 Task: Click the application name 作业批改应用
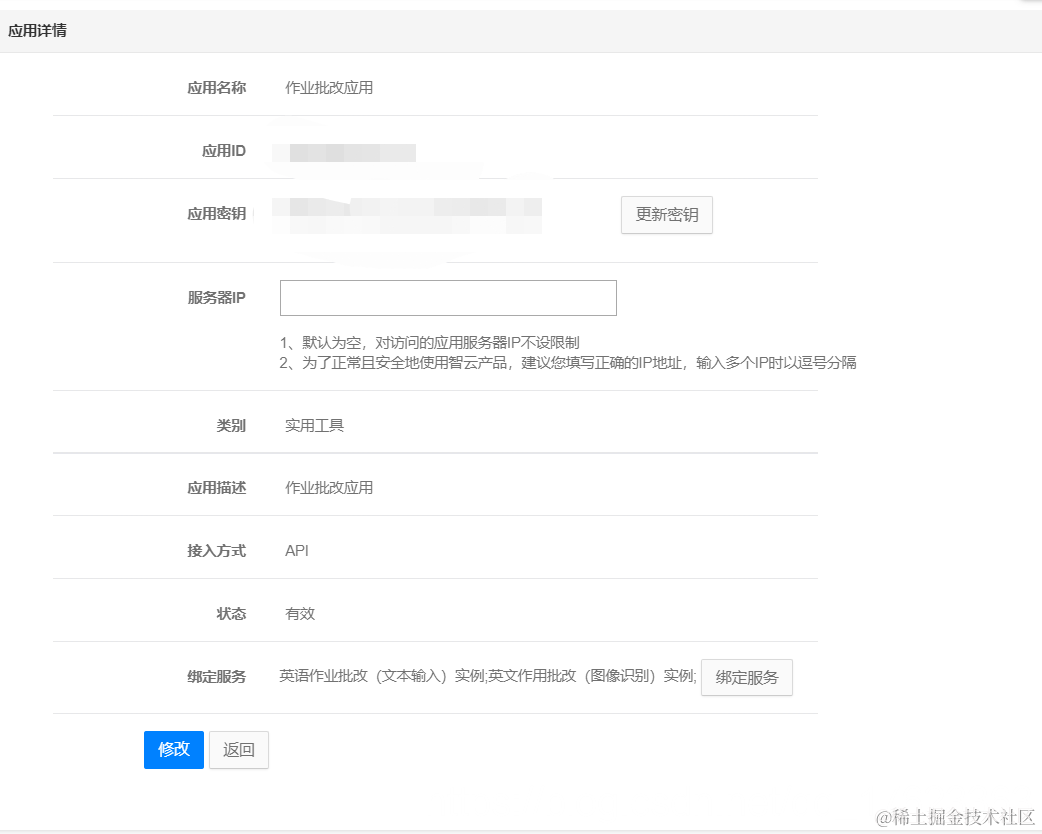328,87
